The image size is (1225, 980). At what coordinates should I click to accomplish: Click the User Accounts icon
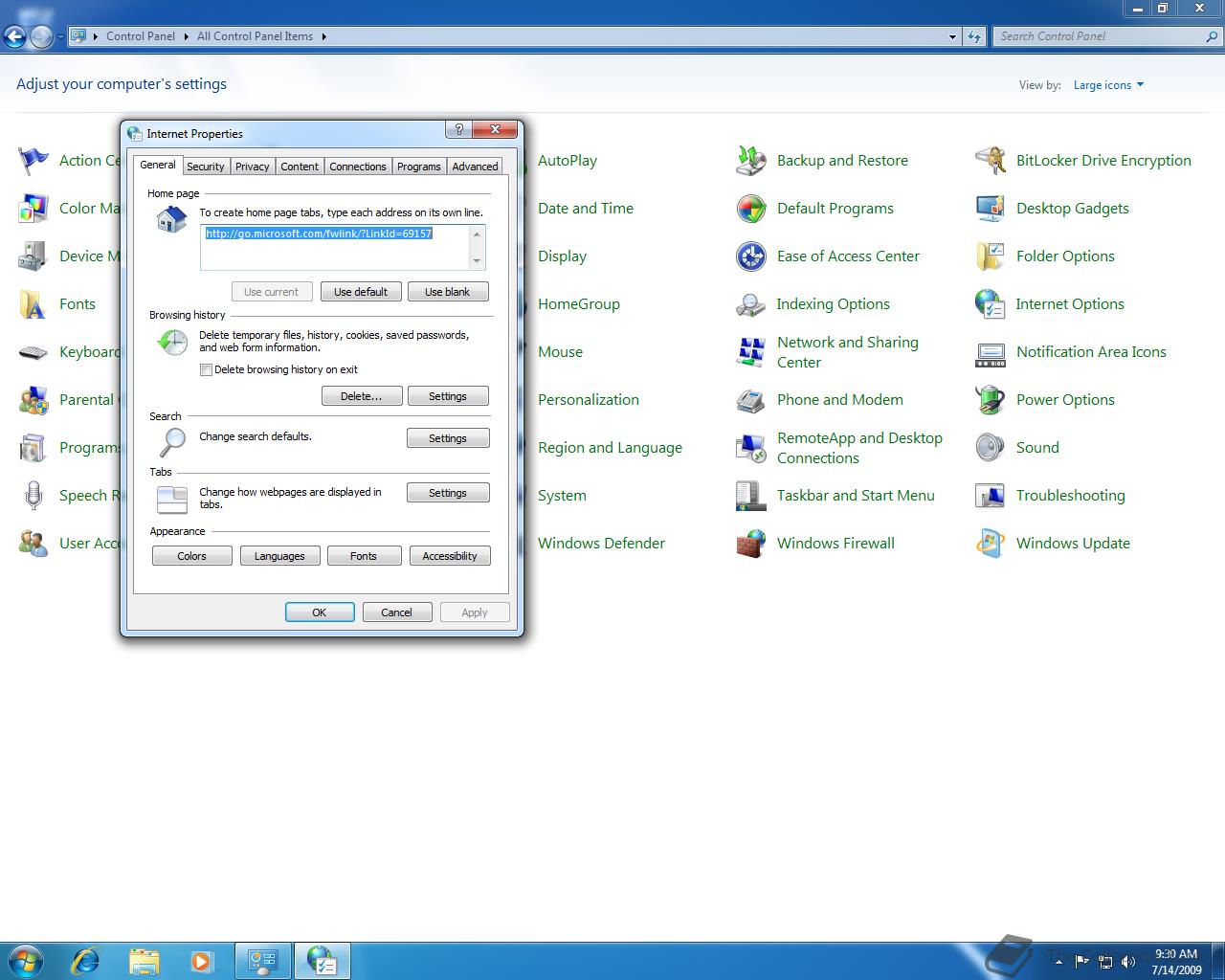pos(33,544)
